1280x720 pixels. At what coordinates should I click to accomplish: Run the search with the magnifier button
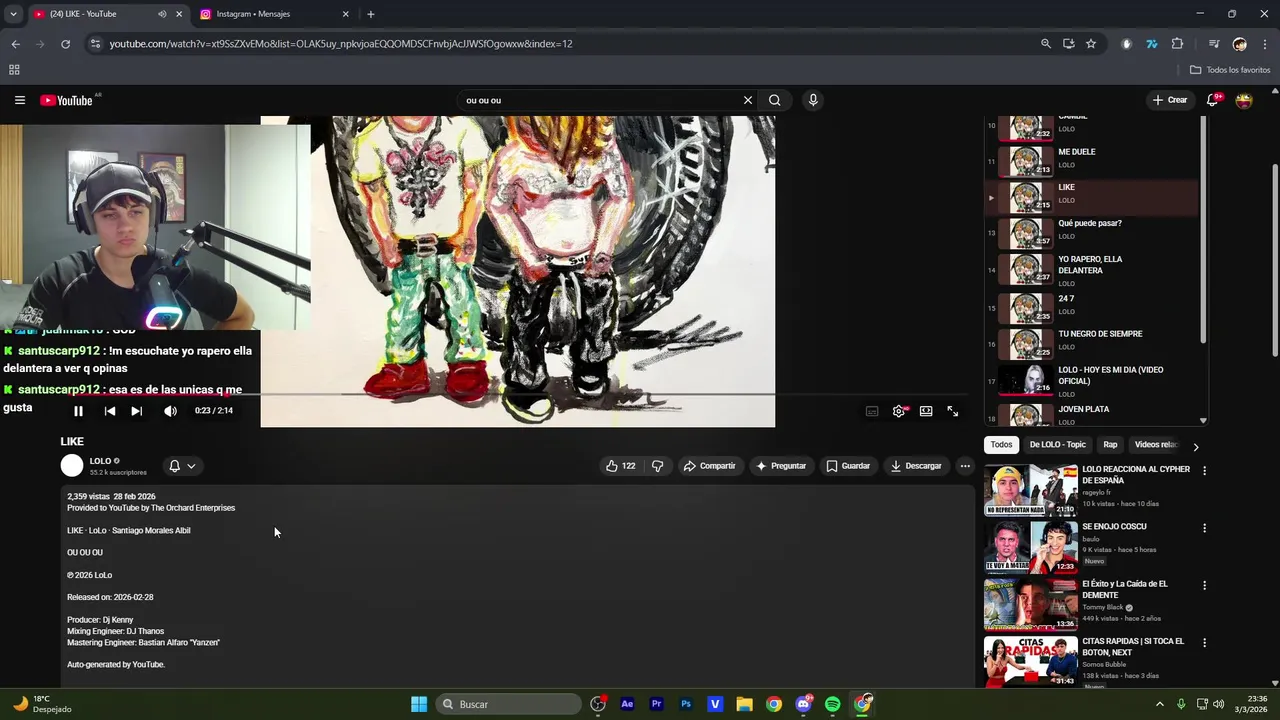(774, 100)
